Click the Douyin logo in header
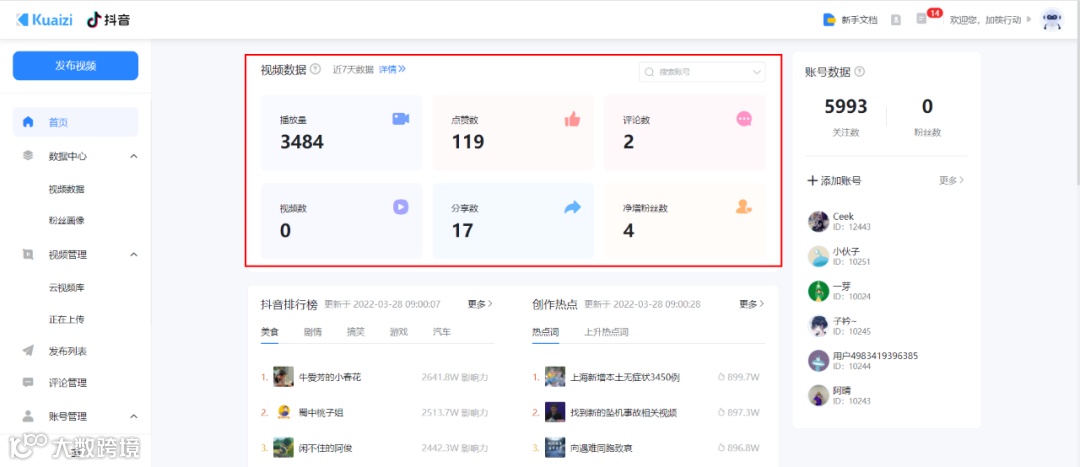This screenshot has width=1080, height=467. pos(109,19)
